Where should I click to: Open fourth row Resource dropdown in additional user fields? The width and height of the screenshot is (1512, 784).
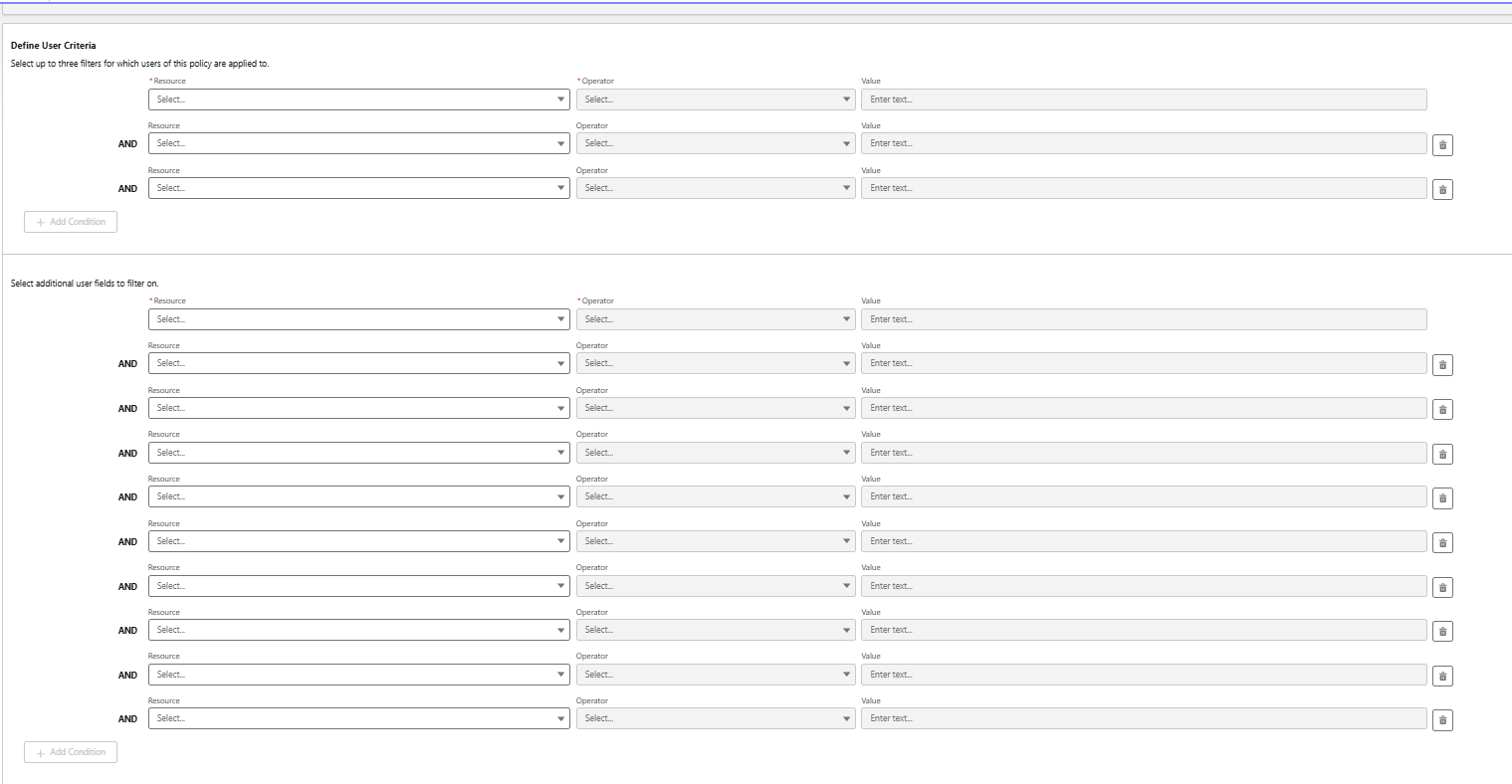(358, 453)
